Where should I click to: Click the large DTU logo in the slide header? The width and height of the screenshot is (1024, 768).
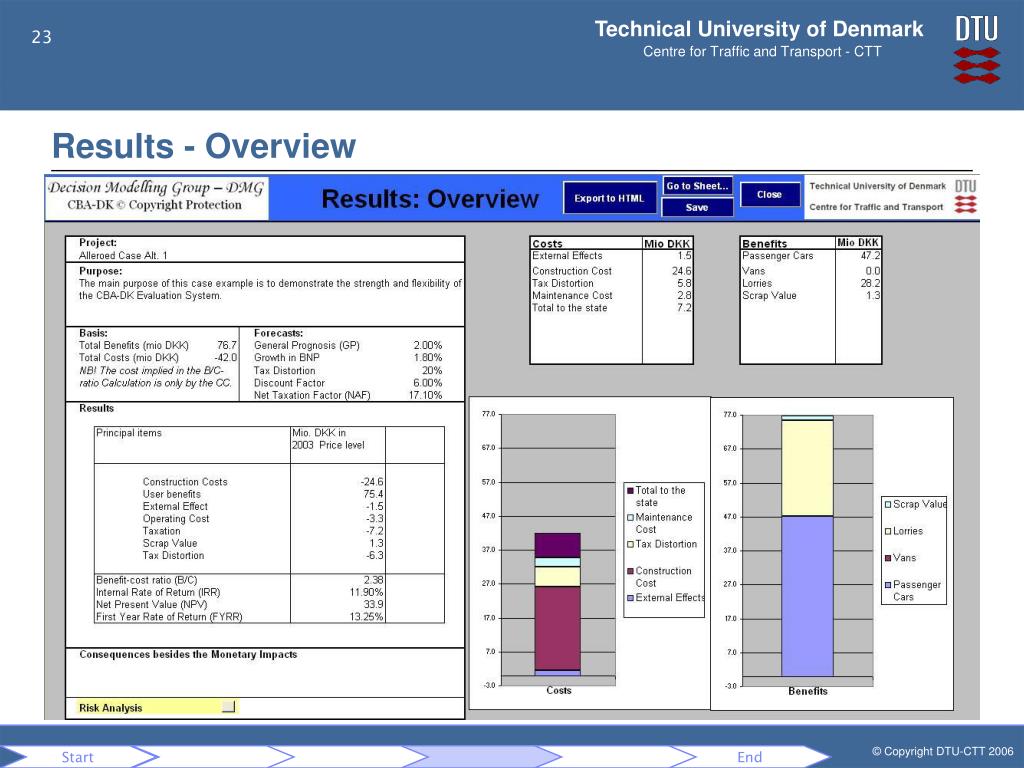coord(977,50)
